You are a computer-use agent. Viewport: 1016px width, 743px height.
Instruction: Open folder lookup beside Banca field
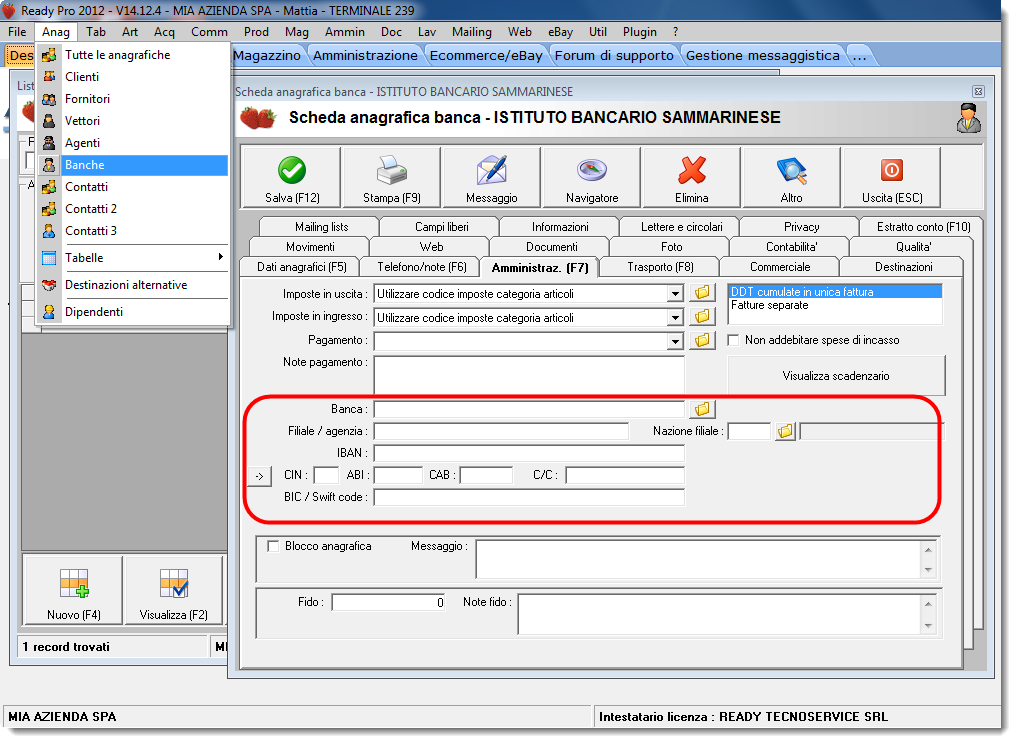pos(702,409)
